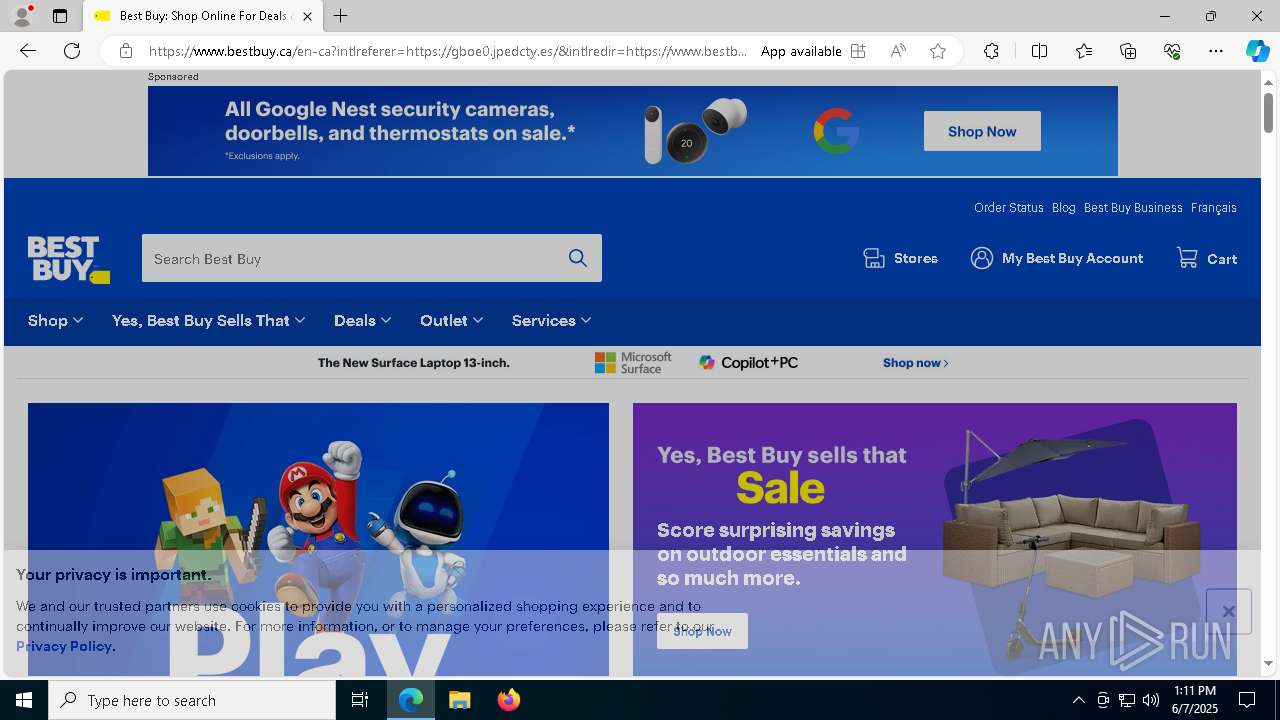Click the browser address bar
The image size is (1280, 720).
(448, 51)
